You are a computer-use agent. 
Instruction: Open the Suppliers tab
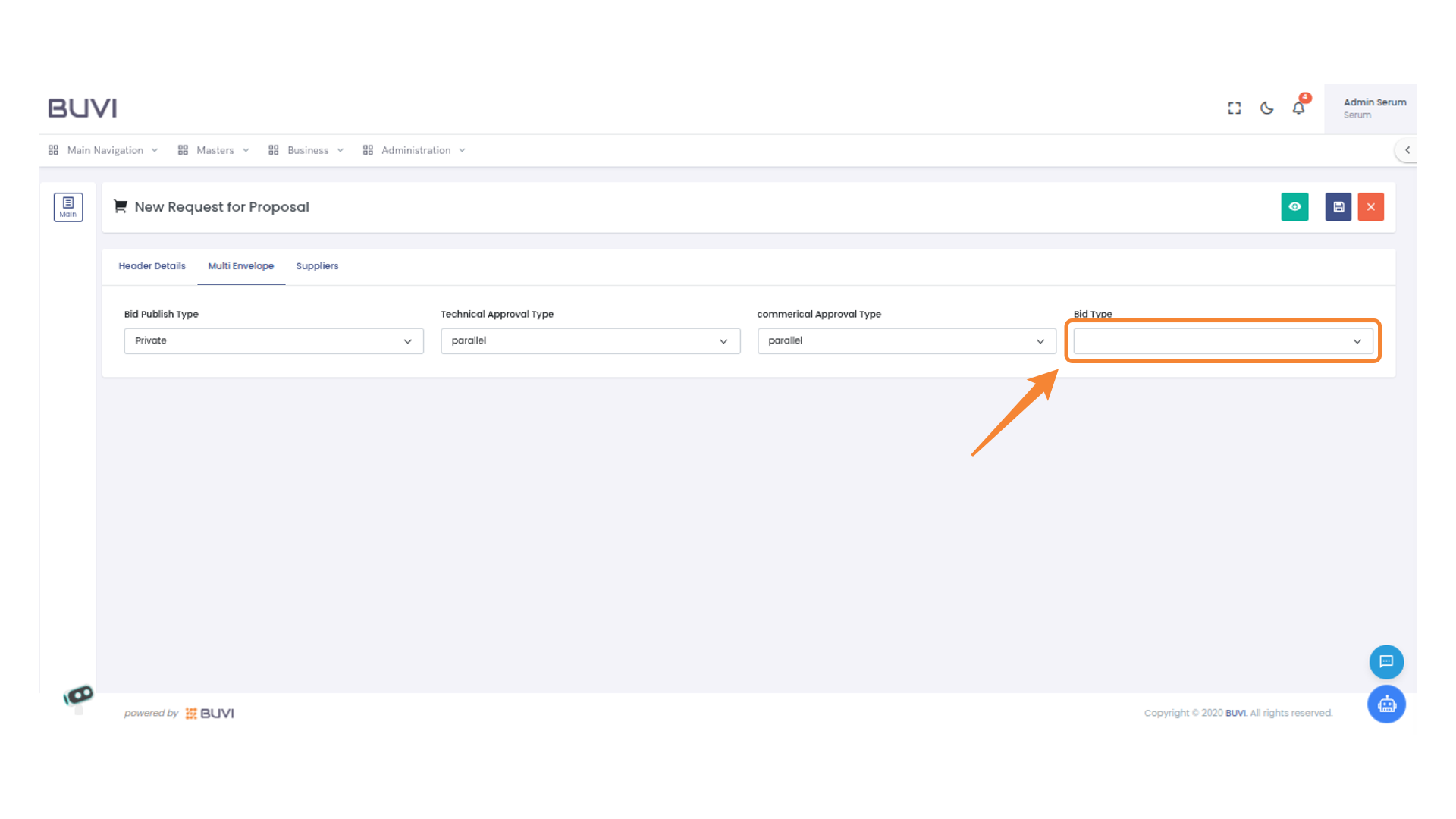[x=317, y=266]
